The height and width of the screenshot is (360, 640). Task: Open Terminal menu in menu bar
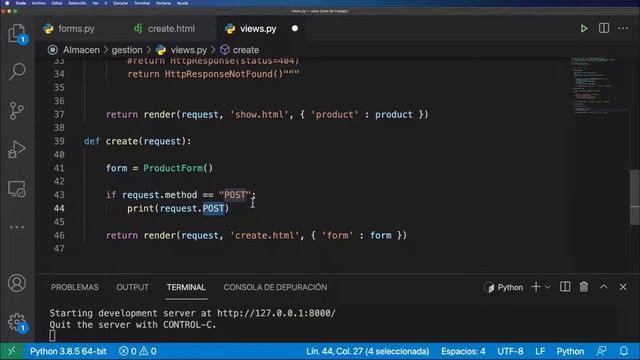[x=142, y=3]
